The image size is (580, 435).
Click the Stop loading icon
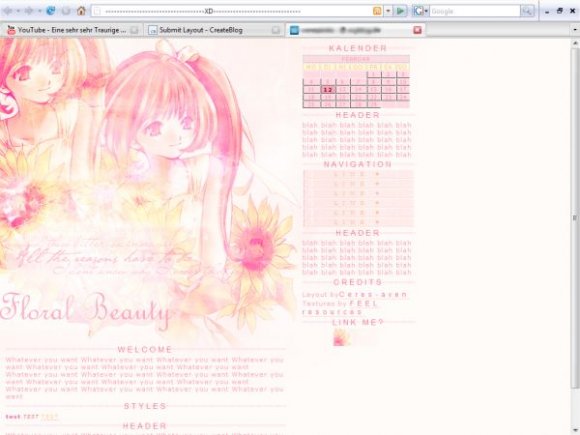coord(66,11)
